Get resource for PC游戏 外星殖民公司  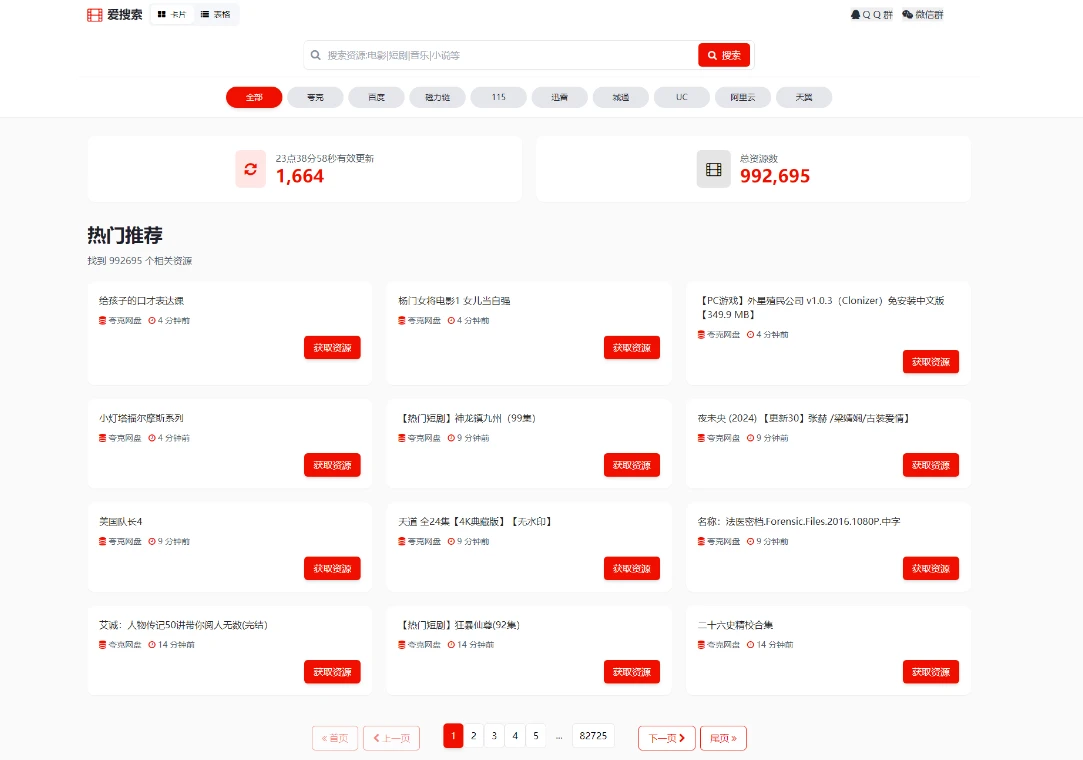[x=931, y=361]
